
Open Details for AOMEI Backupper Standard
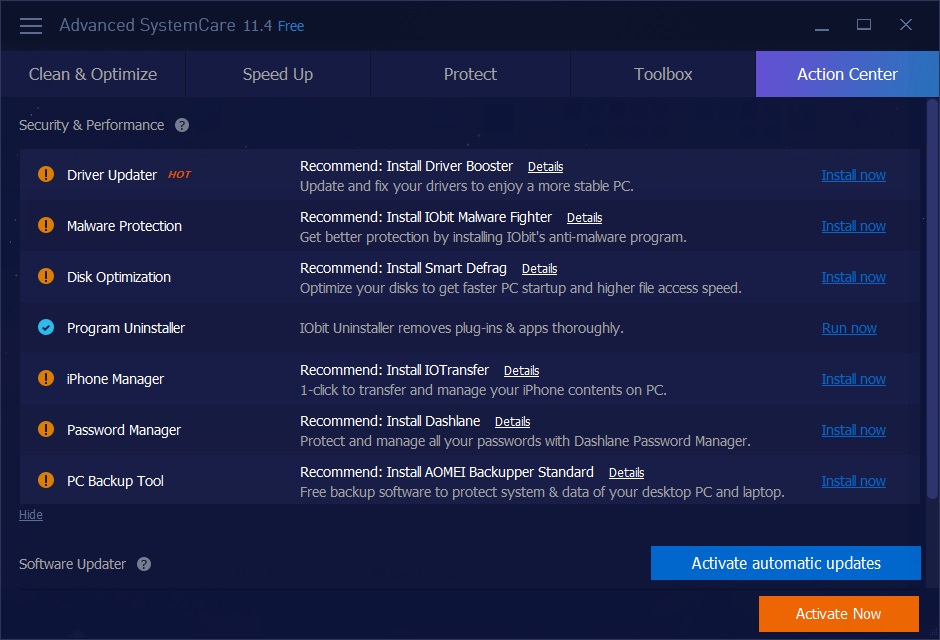(626, 472)
